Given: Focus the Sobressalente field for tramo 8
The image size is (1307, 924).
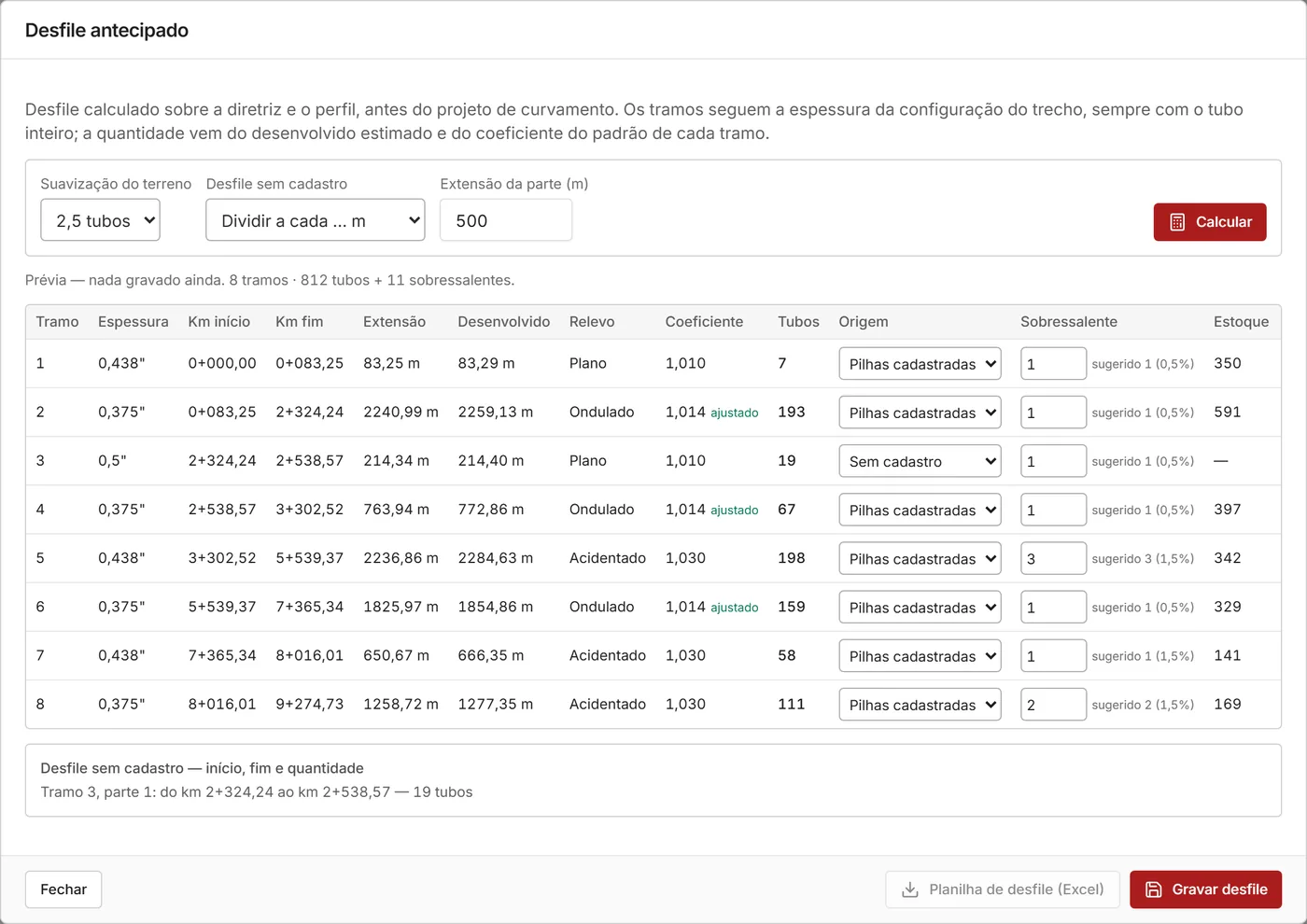Looking at the screenshot, I should coord(1053,704).
